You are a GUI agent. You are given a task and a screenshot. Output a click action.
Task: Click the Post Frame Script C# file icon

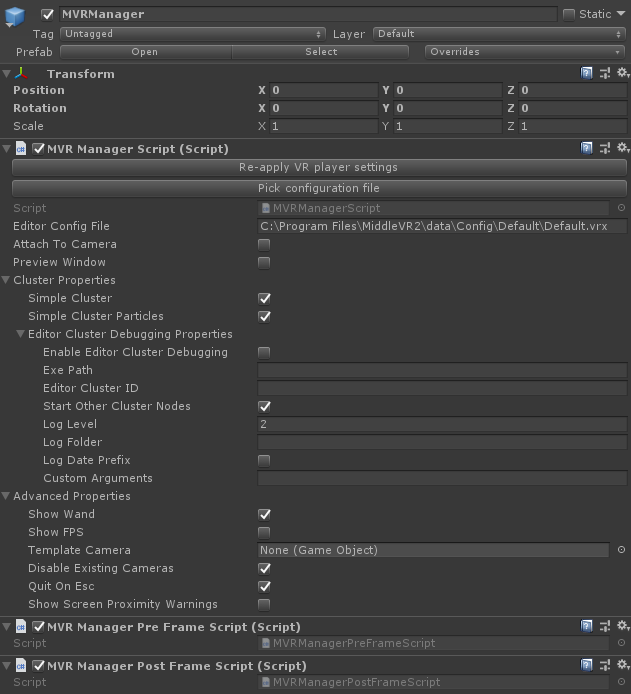point(21,666)
